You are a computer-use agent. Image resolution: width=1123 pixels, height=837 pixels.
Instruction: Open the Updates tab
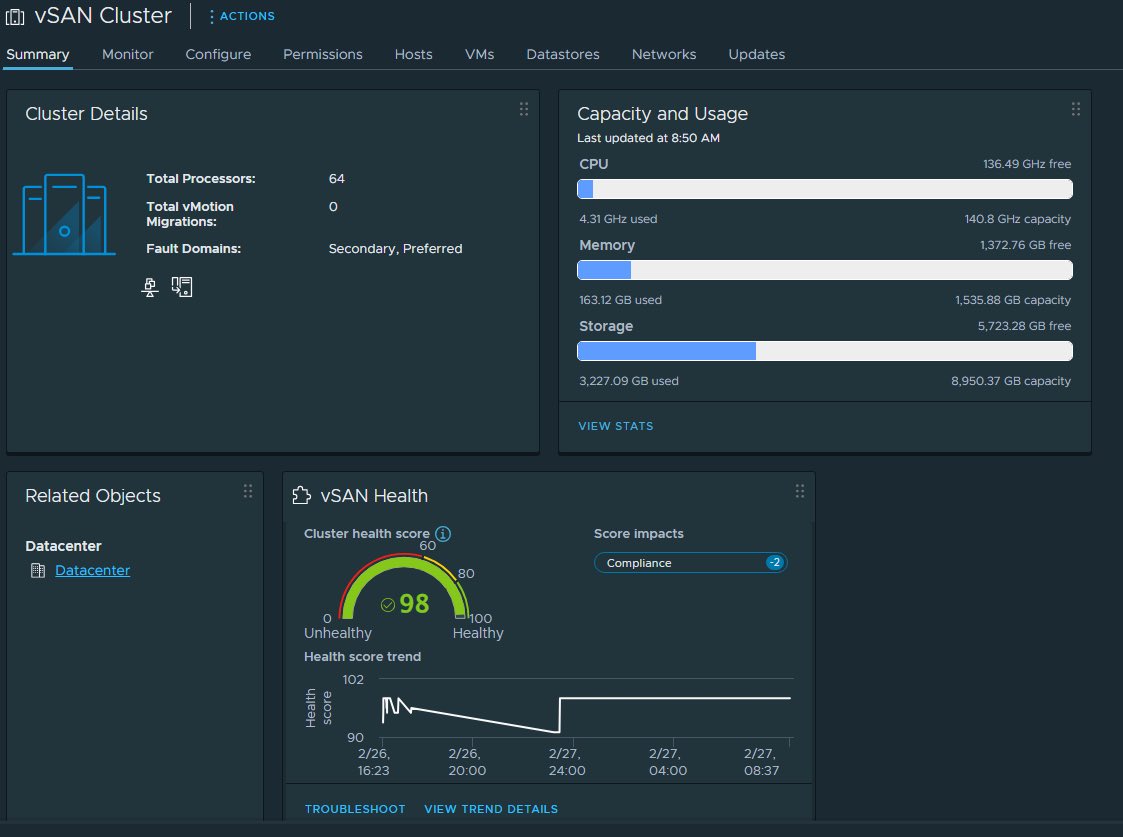click(x=756, y=54)
